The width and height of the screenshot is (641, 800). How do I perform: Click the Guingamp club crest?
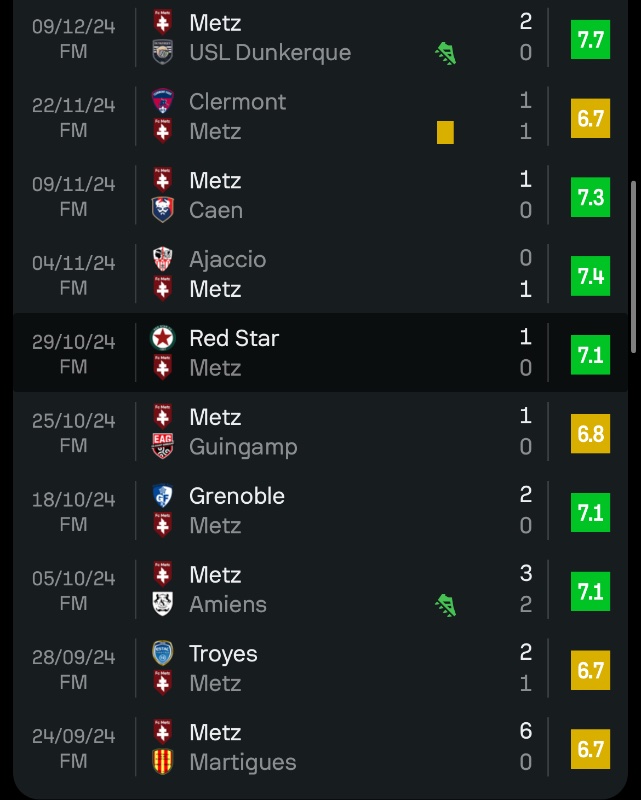point(162,446)
